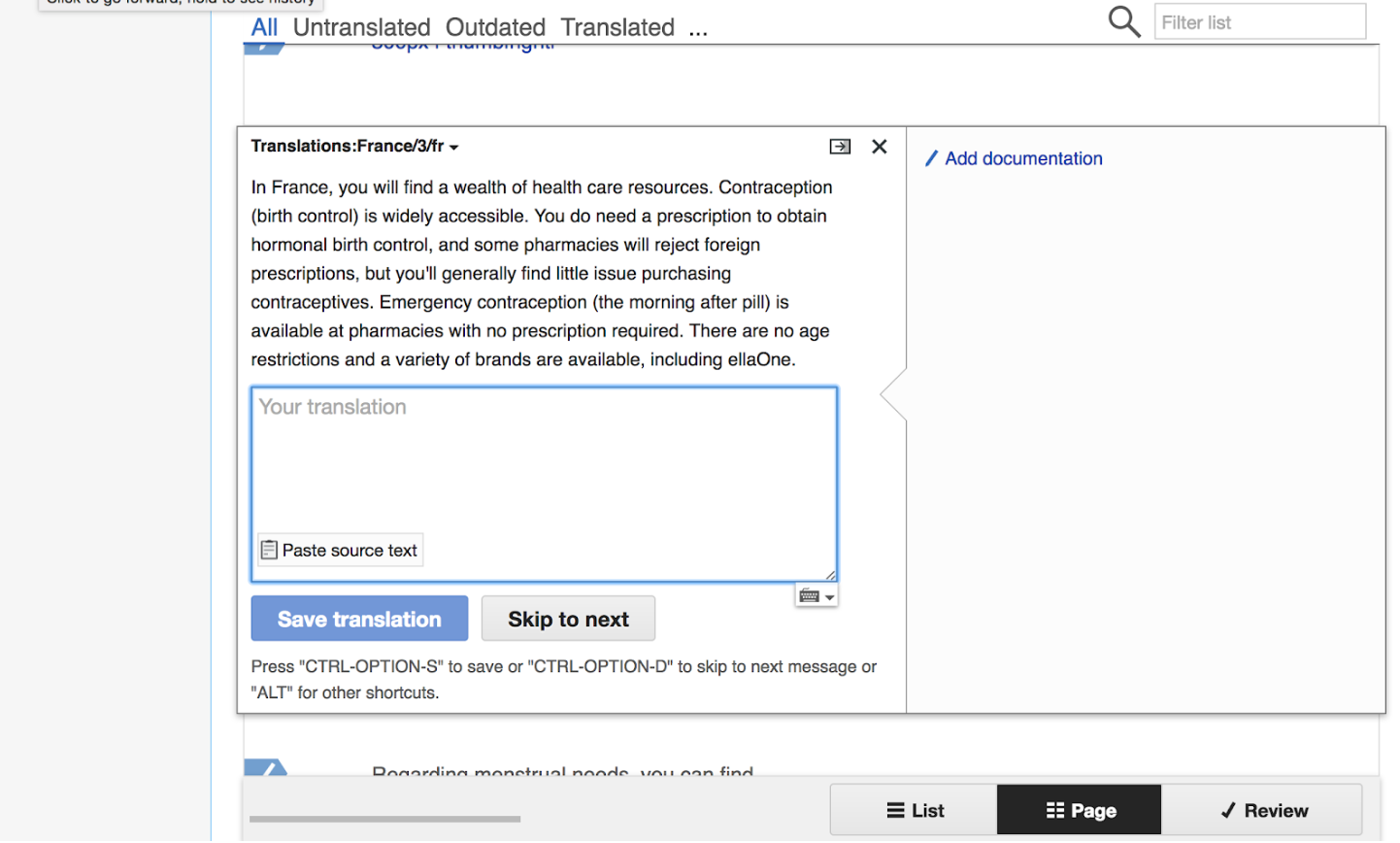Open the keyboard input method selector

tap(816, 596)
